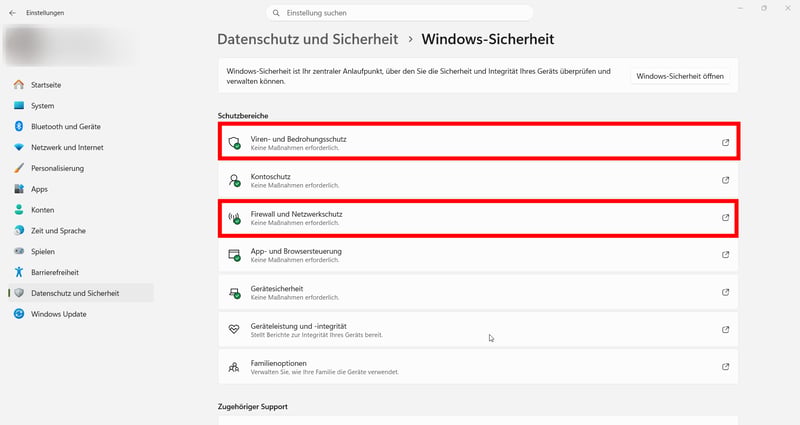Click the Kontoschutz person icon

(234, 180)
